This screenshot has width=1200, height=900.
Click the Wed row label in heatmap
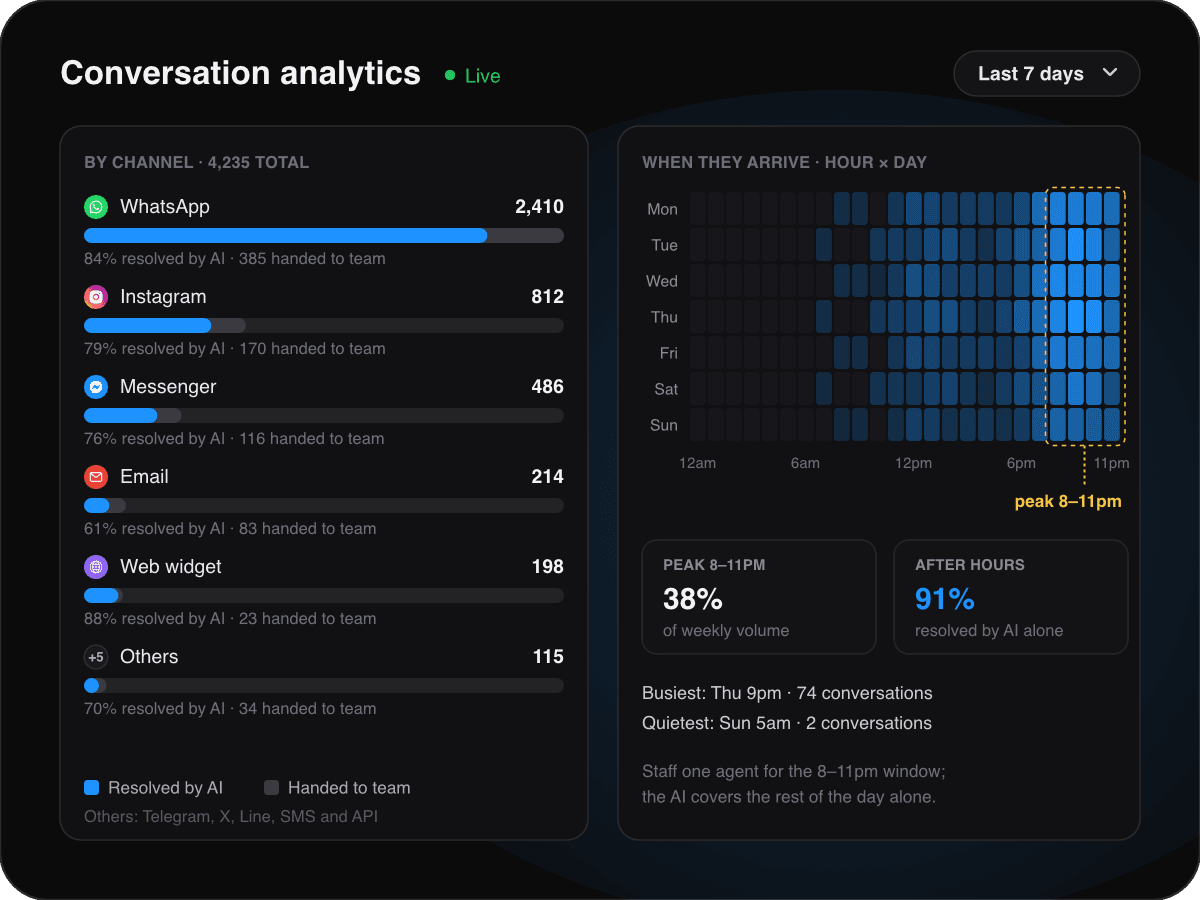pyautogui.click(x=662, y=281)
